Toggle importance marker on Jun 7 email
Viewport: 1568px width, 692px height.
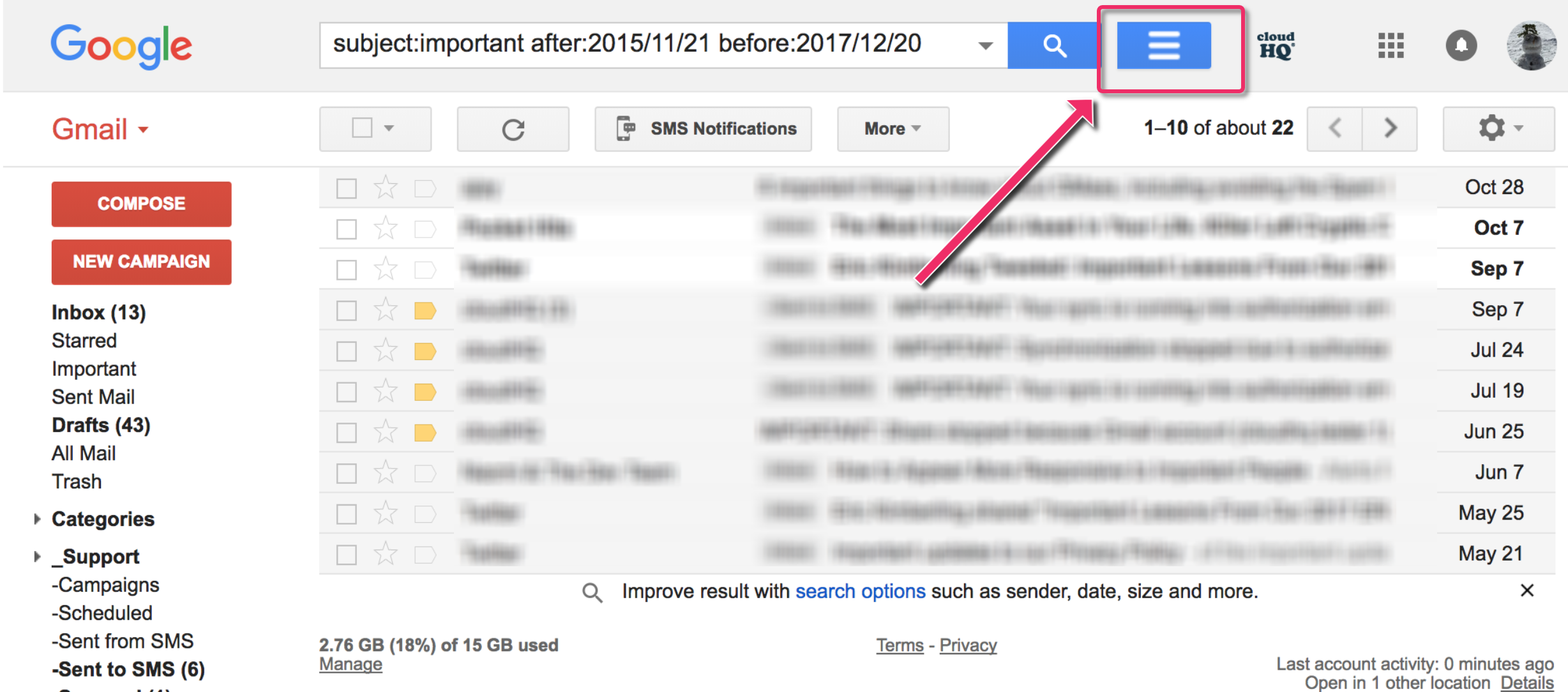425,473
